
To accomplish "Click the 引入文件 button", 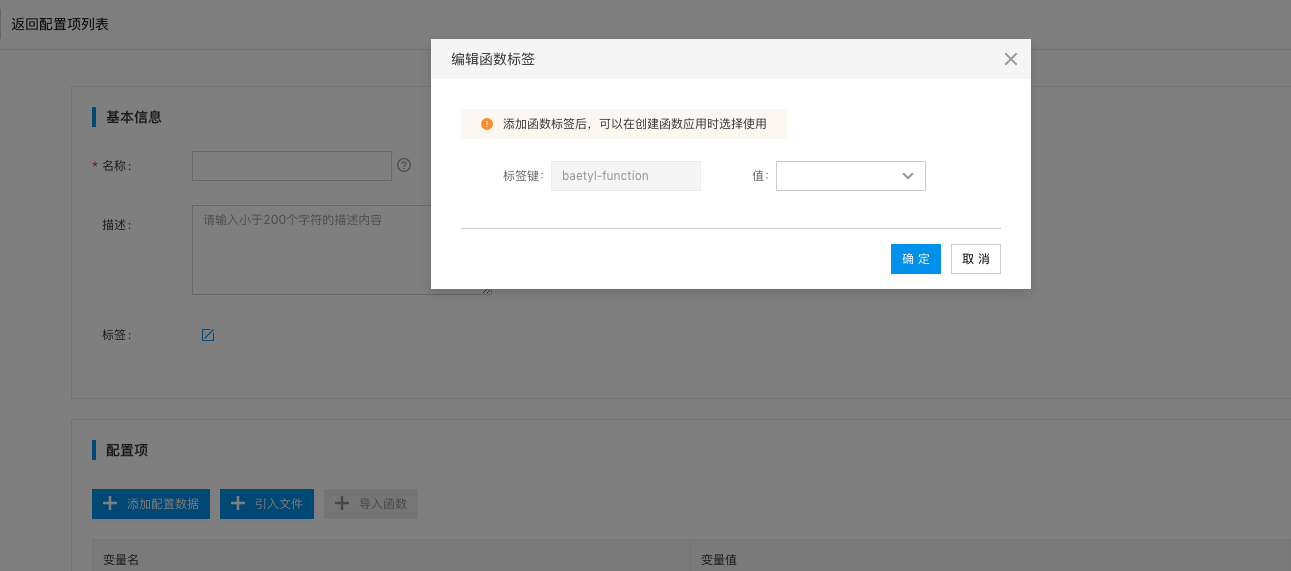I will click(x=267, y=504).
